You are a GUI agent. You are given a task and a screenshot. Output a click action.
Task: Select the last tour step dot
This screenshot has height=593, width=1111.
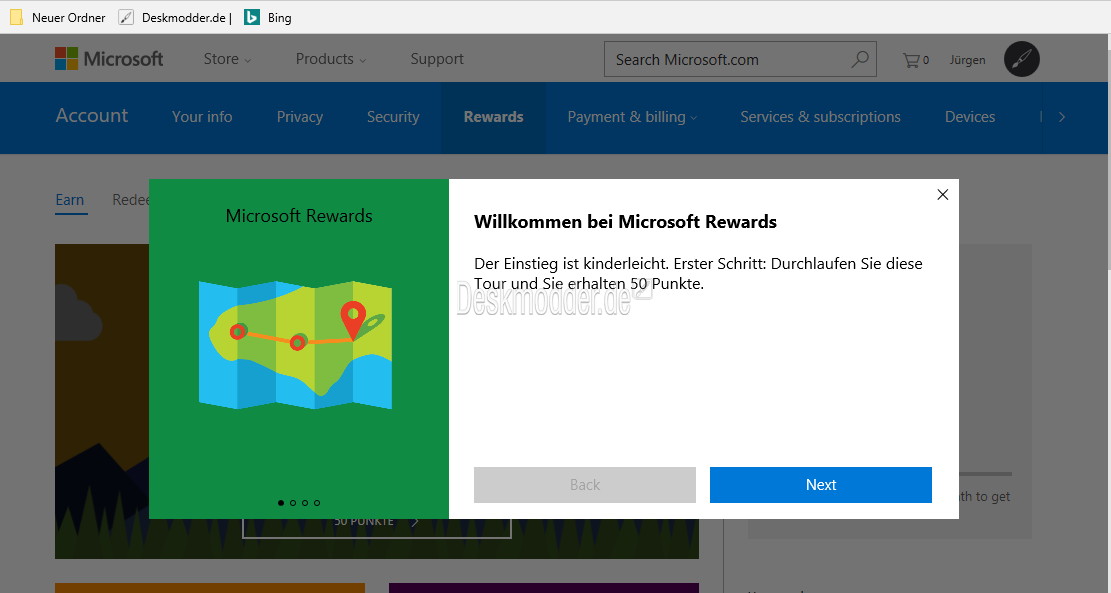(x=317, y=503)
